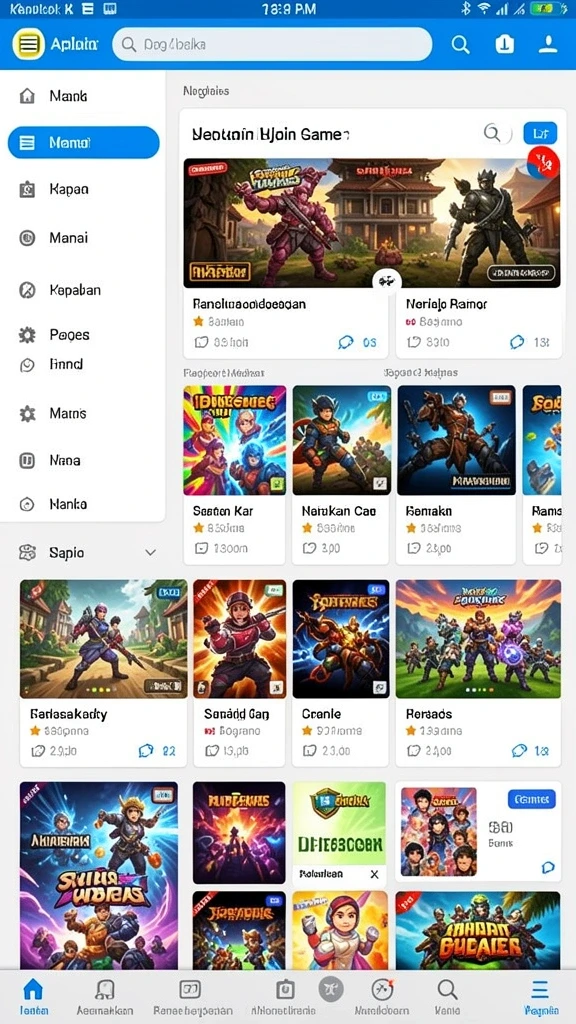The width and height of the screenshot is (576, 1024).
Task: Select the Manai sidebar icon
Action: 27,238
